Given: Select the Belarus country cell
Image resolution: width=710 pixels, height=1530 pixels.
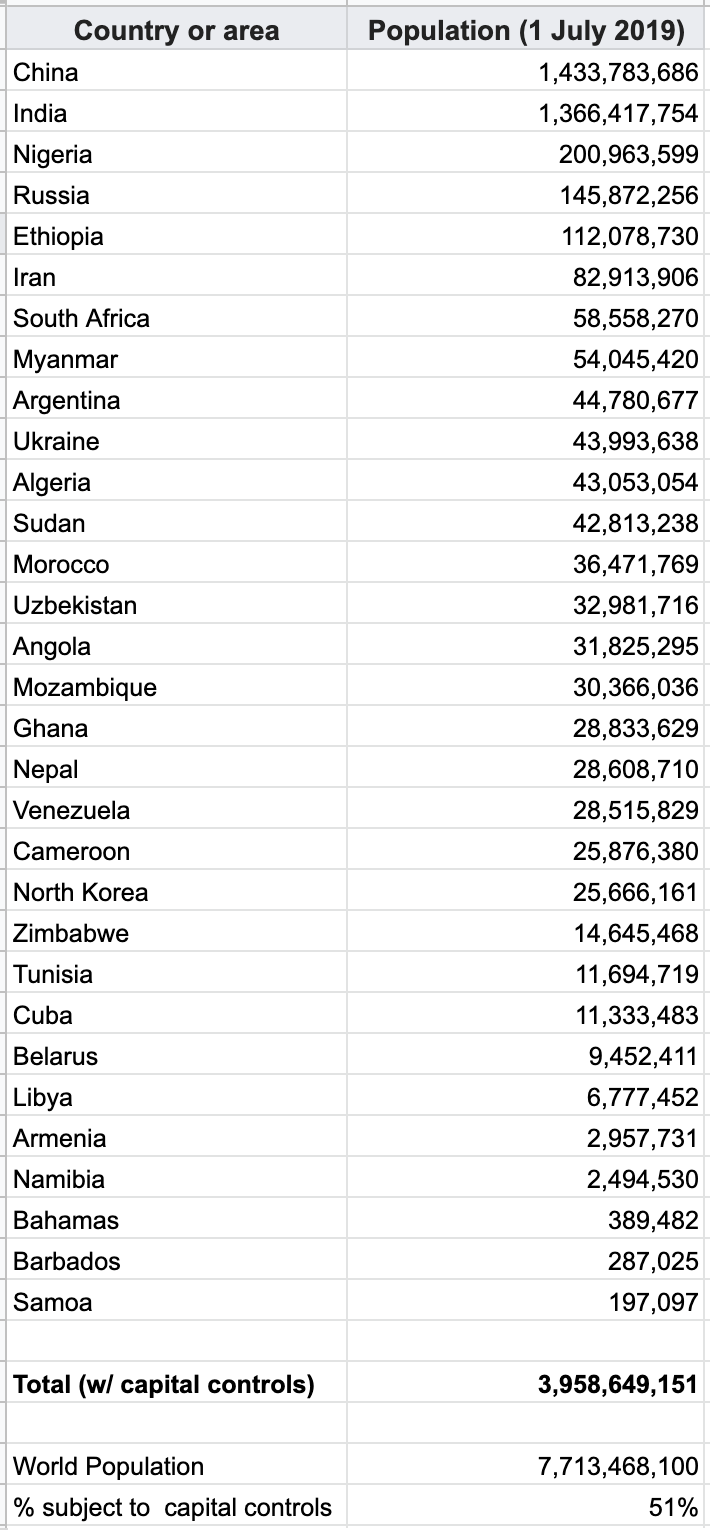Looking at the screenshot, I should coord(176,1055).
